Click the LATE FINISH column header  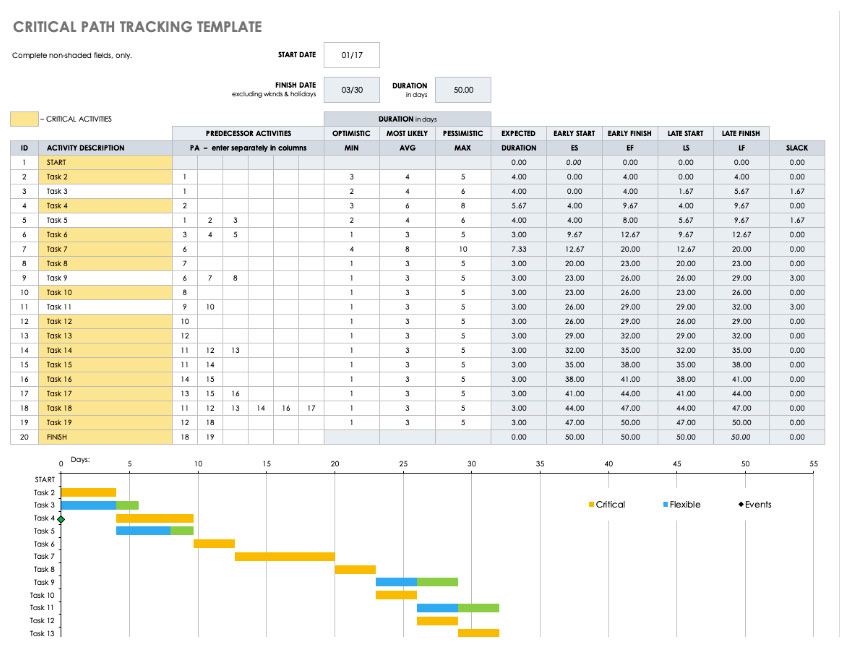tap(741, 133)
